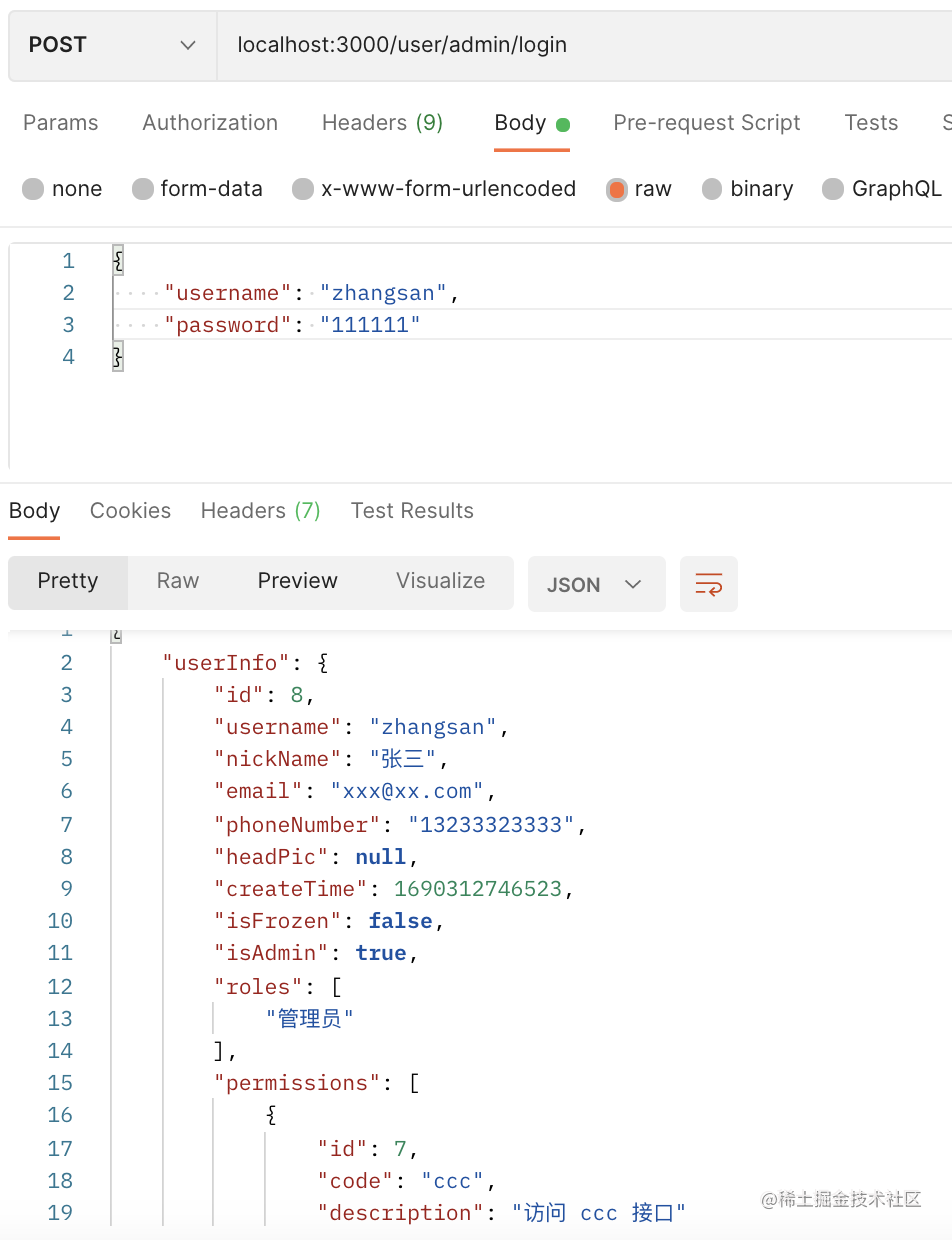
Task: Click the request URL input field
Action: click(580, 45)
